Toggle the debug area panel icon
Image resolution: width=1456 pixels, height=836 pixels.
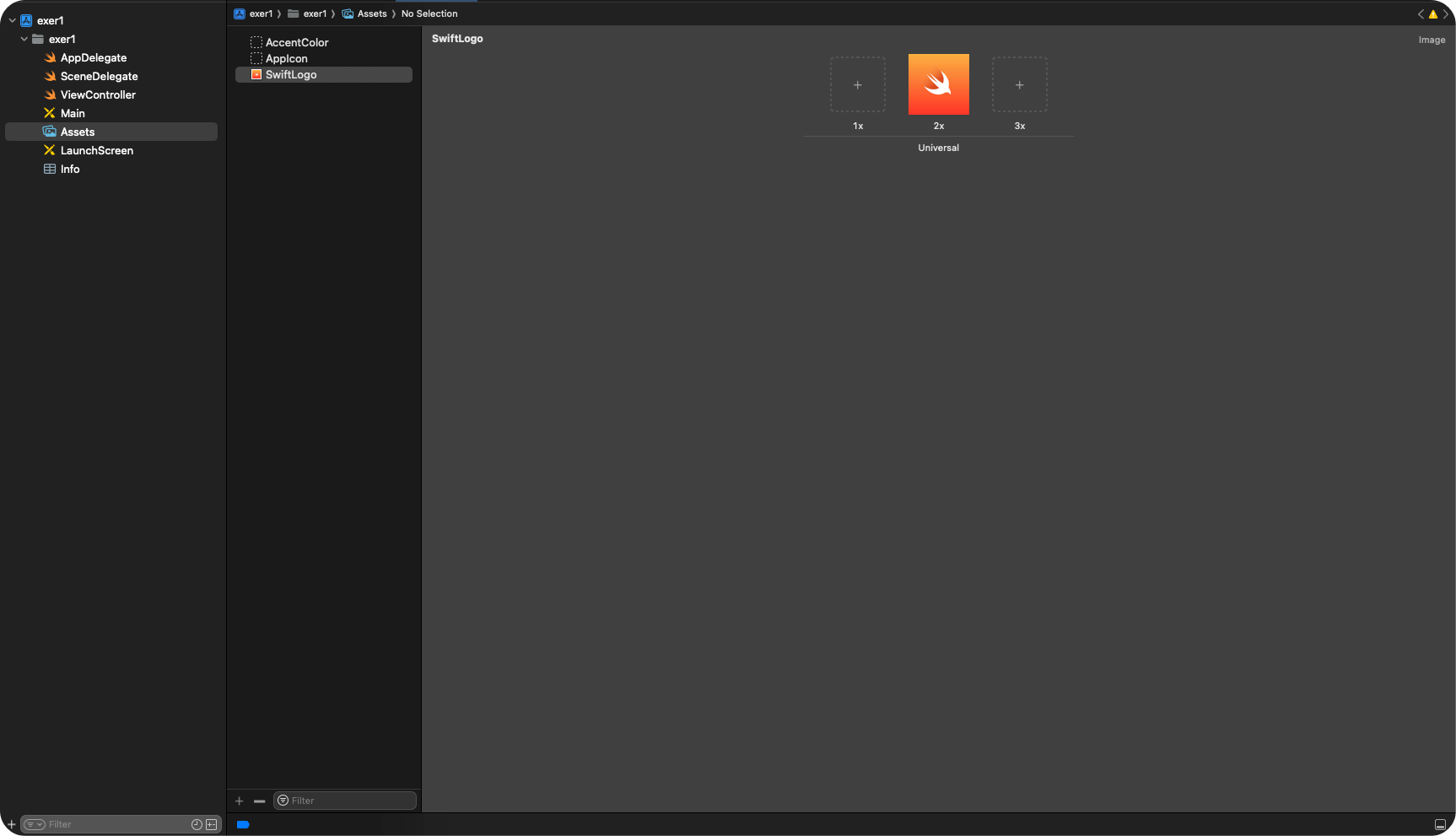point(1440,824)
